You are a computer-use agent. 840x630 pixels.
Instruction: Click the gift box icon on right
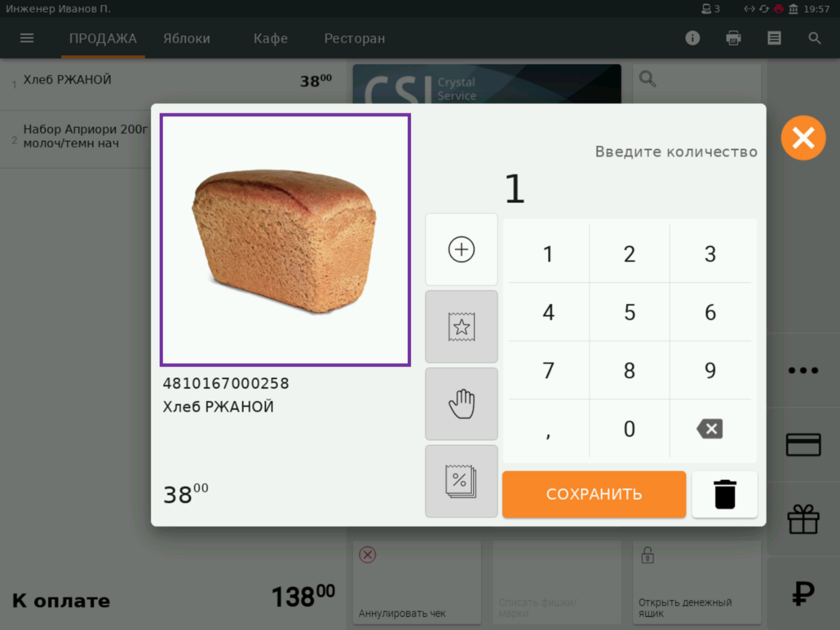pos(803,520)
